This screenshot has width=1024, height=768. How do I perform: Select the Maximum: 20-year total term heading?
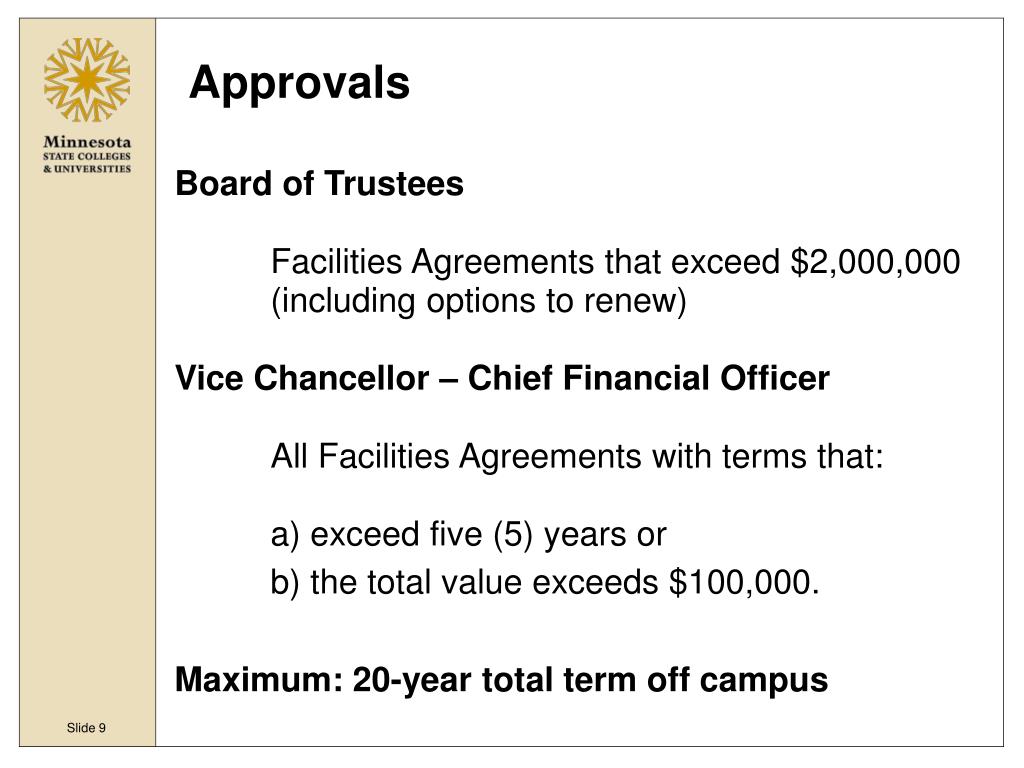point(502,680)
